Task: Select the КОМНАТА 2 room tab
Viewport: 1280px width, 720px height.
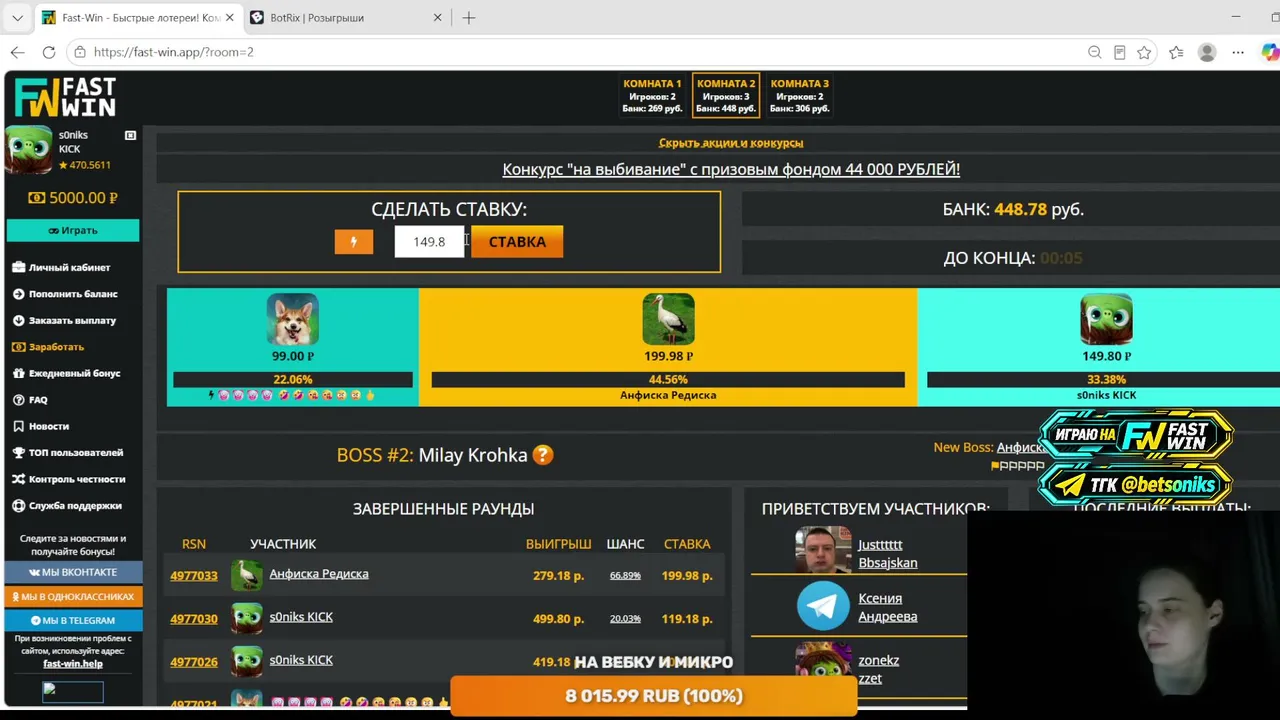Action: tap(726, 96)
